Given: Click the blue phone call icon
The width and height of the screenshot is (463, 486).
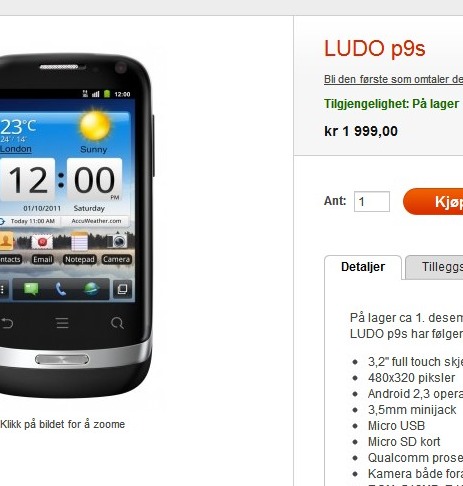Looking at the screenshot, I should [61, 289].
